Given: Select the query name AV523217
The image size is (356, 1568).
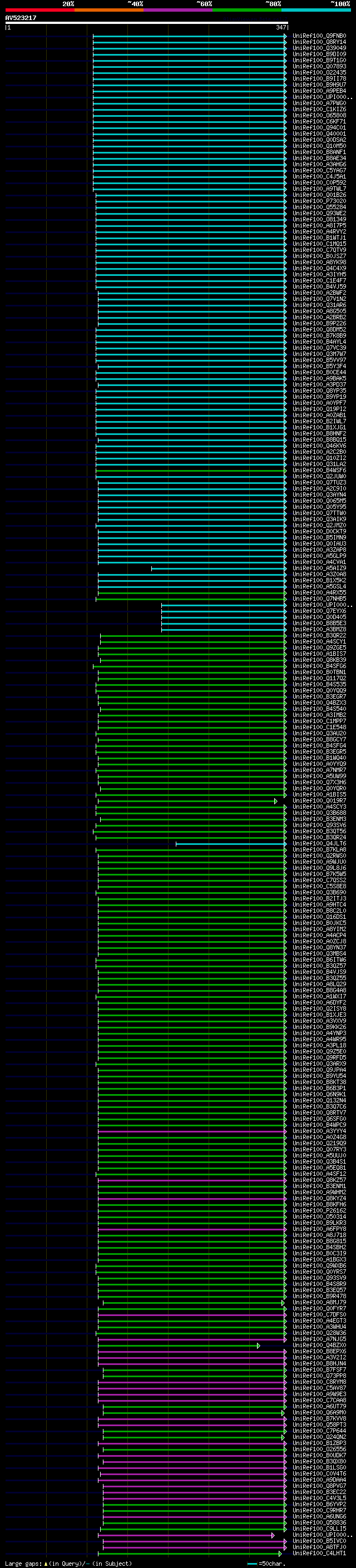Looking at the screenshot, I should point(21,18).
